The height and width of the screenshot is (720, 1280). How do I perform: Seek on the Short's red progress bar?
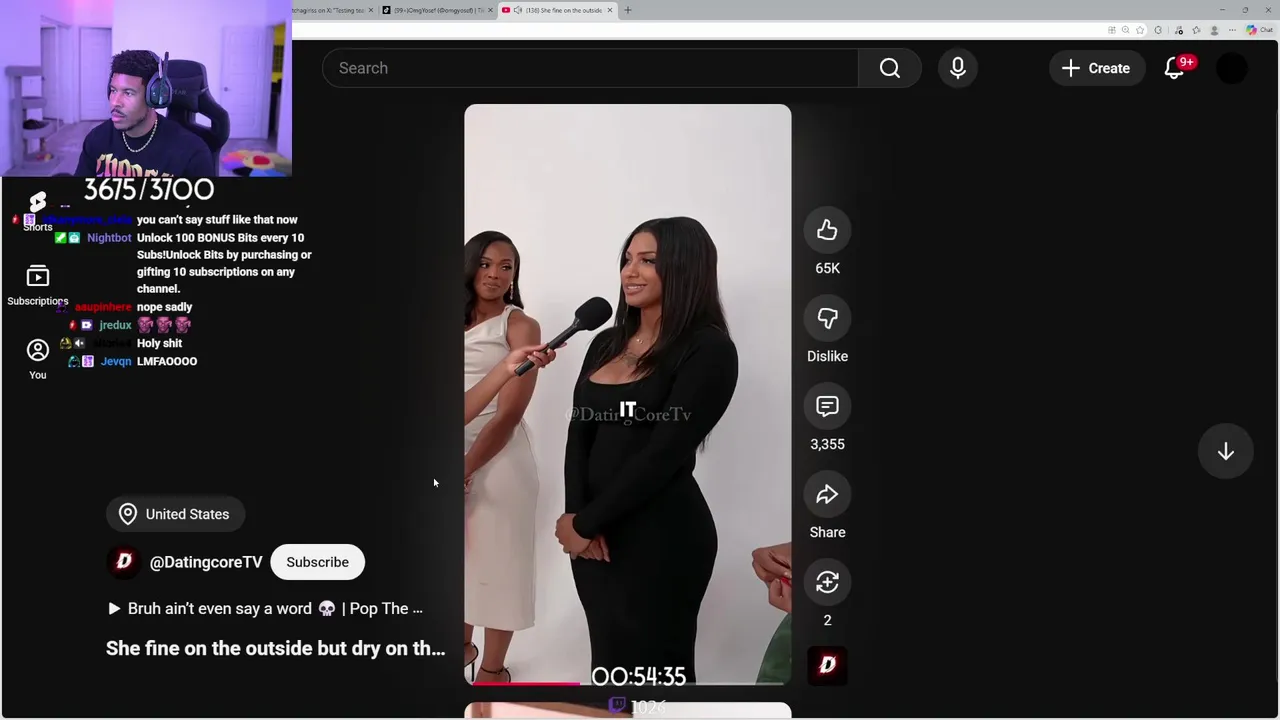click(x=627, y=684)
